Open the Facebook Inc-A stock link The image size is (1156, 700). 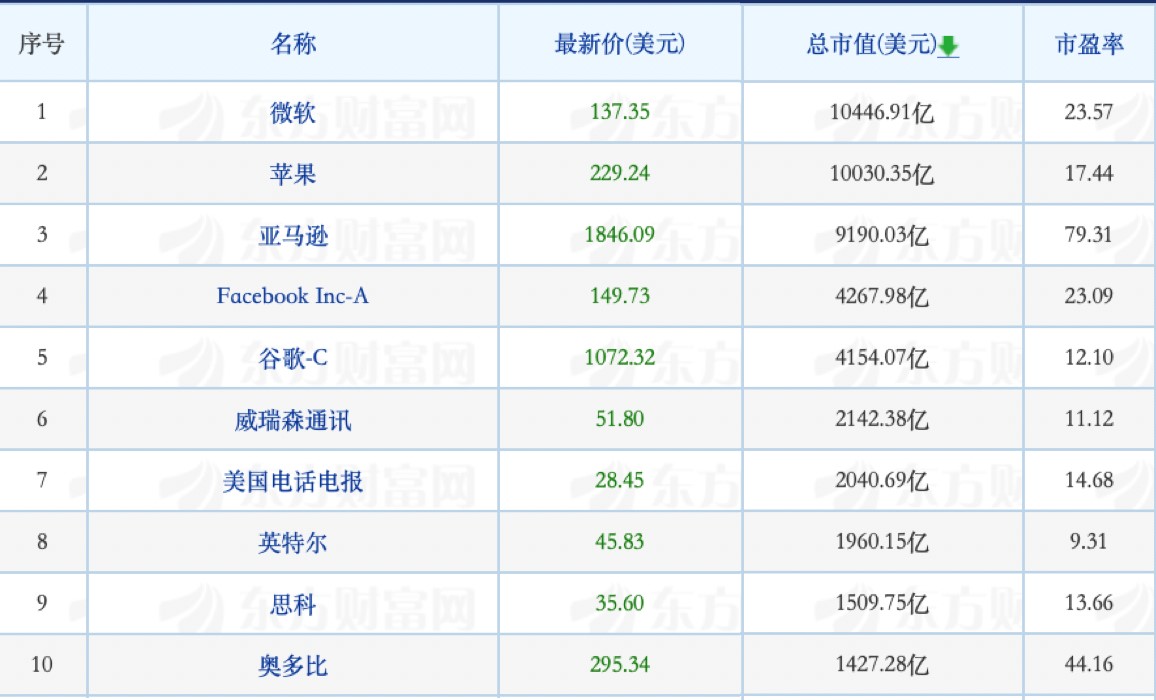click(x=293, y=296)
